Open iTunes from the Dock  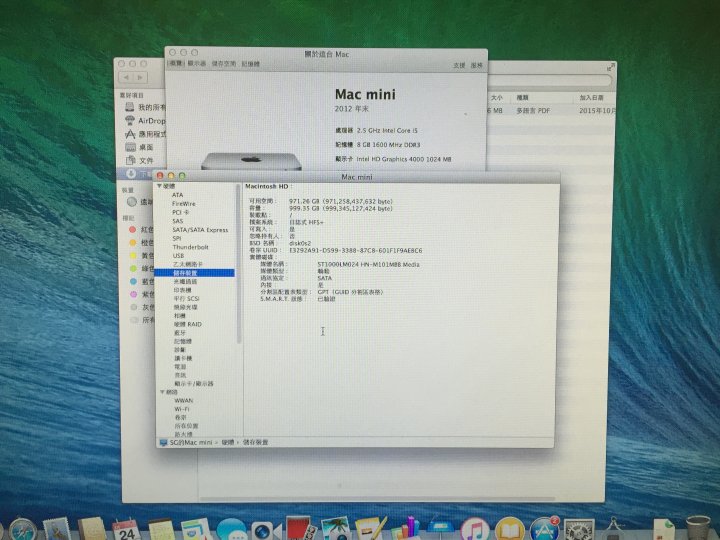tap(475, 530)
